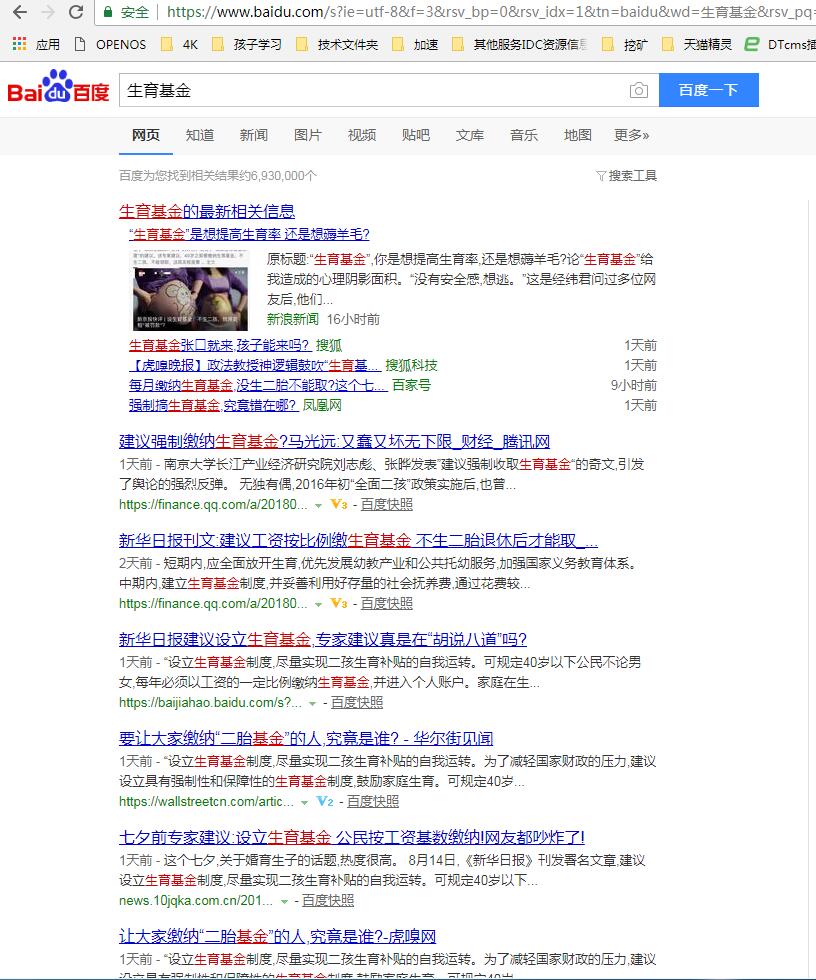
Task: Click the camera image search icon
Action: (x=639, y=90)
